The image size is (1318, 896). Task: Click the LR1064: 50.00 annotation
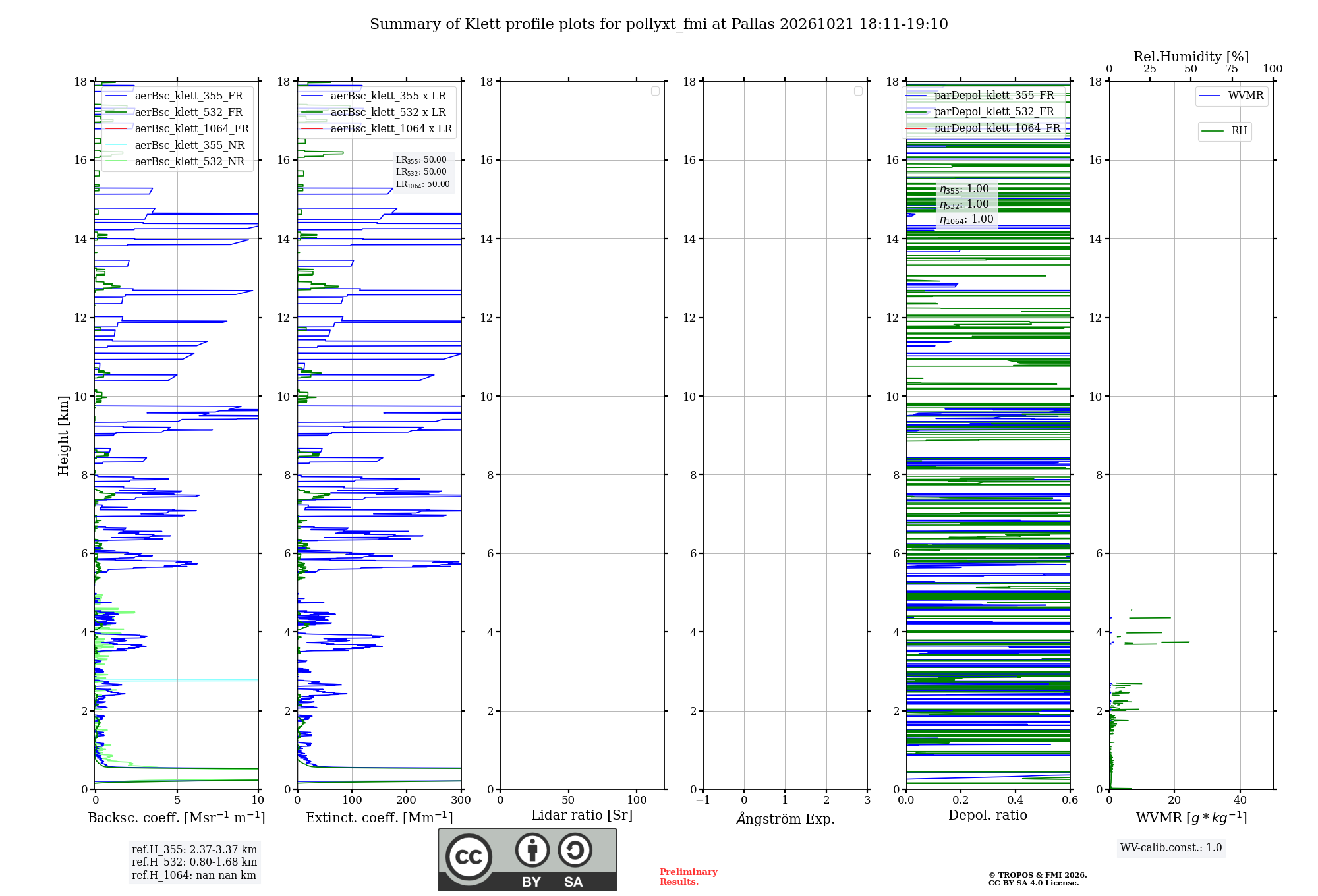(x=423, y=184)
